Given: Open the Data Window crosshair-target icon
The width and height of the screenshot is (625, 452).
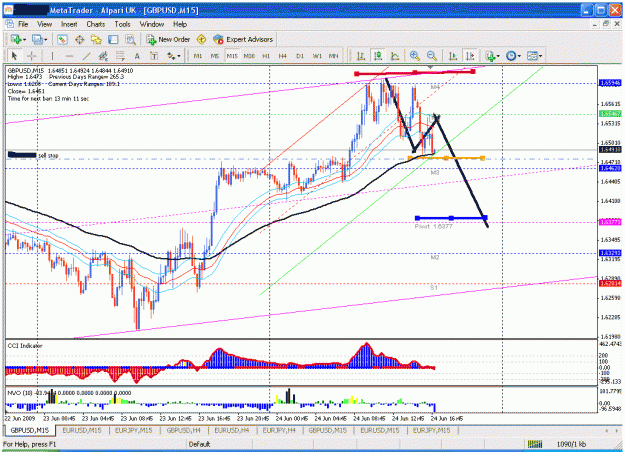Looking at the screenshot, I should pos(79,39).
